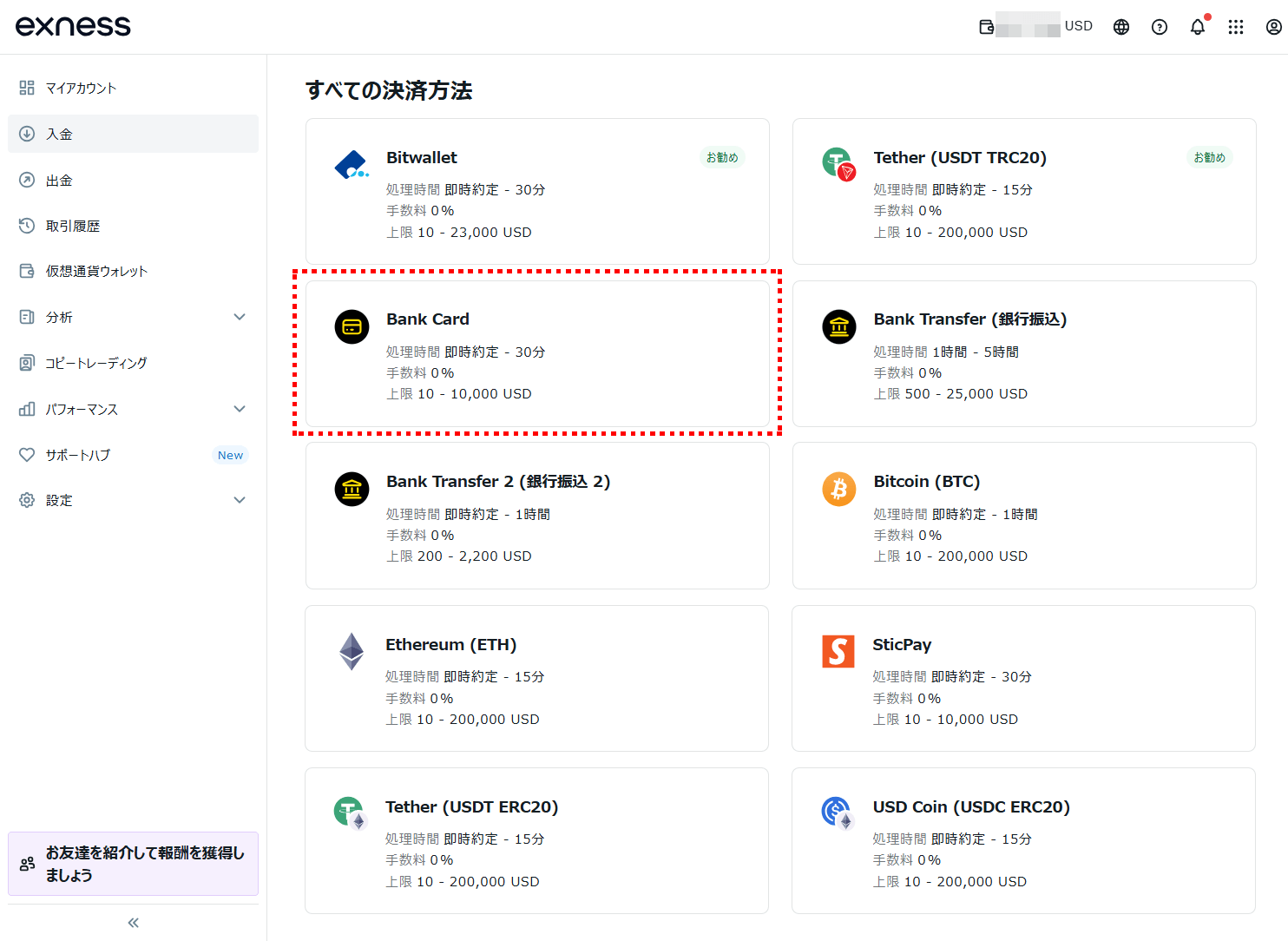Select the 入金 menu item
The image size is (1288, 941).
point(57,134)
